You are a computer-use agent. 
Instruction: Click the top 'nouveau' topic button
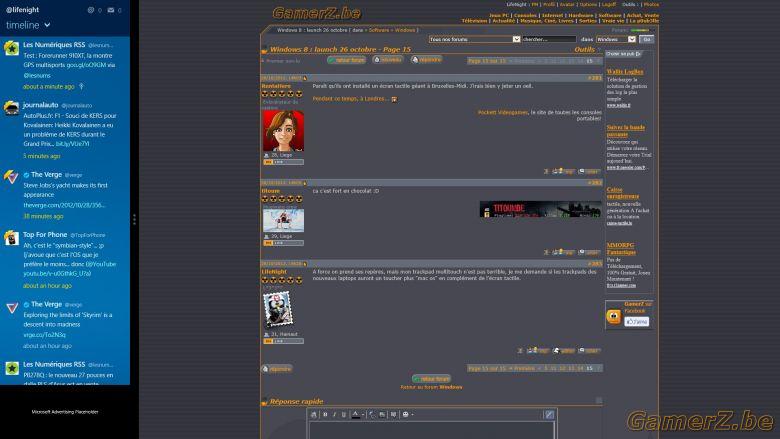[388, 60]
